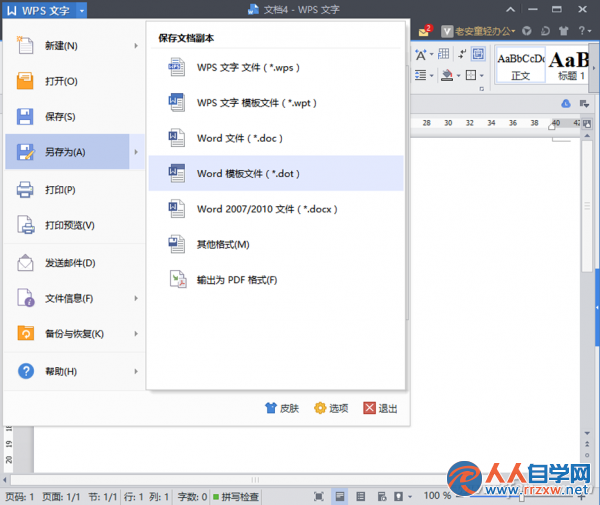Click the Send Mail (发送邮件) envelope icon

[x=25, y=262]
